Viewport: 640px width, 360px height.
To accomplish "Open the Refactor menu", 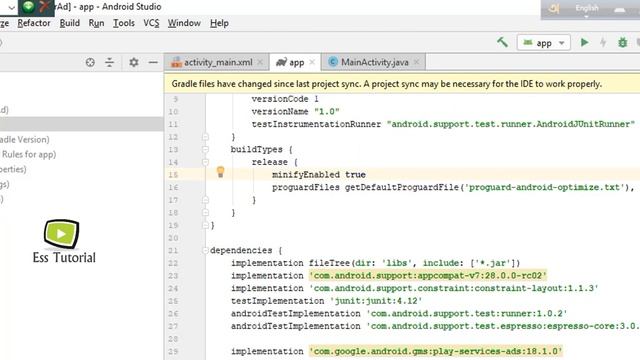I will coord(34,23).
